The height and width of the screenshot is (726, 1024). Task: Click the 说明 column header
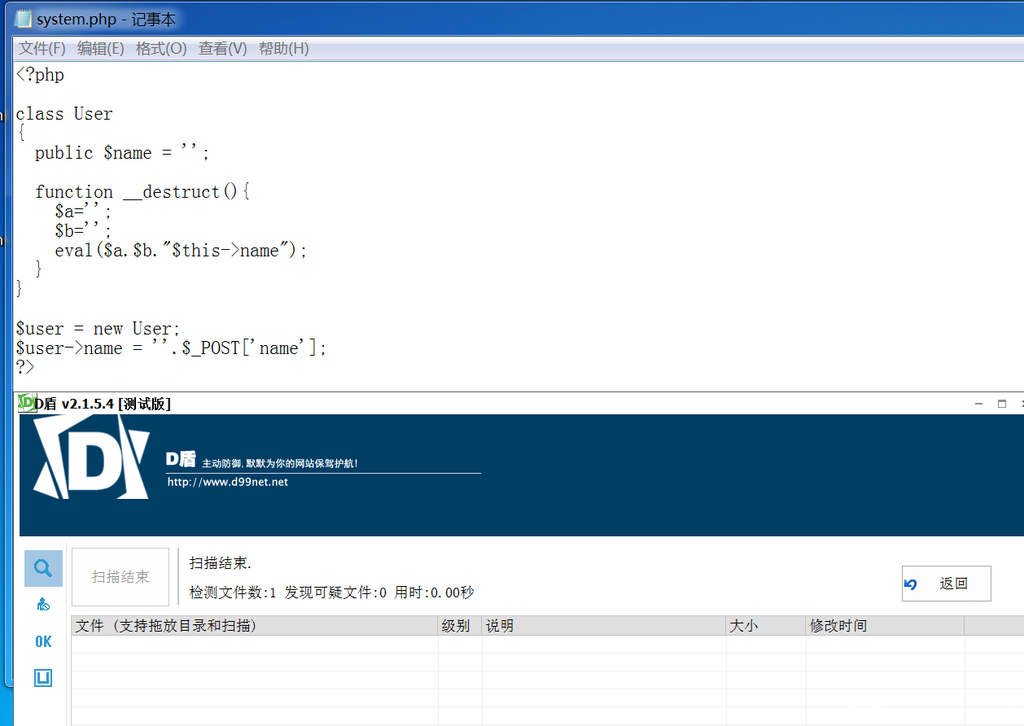click(604, 625)
